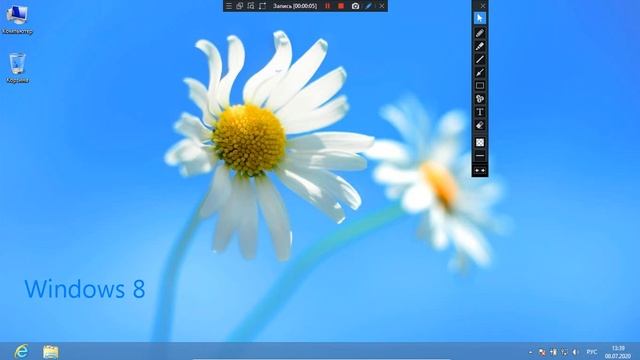Open the taskbar clock and date
Viewport: 640px width, 360px height.
[x=618, y=352]
